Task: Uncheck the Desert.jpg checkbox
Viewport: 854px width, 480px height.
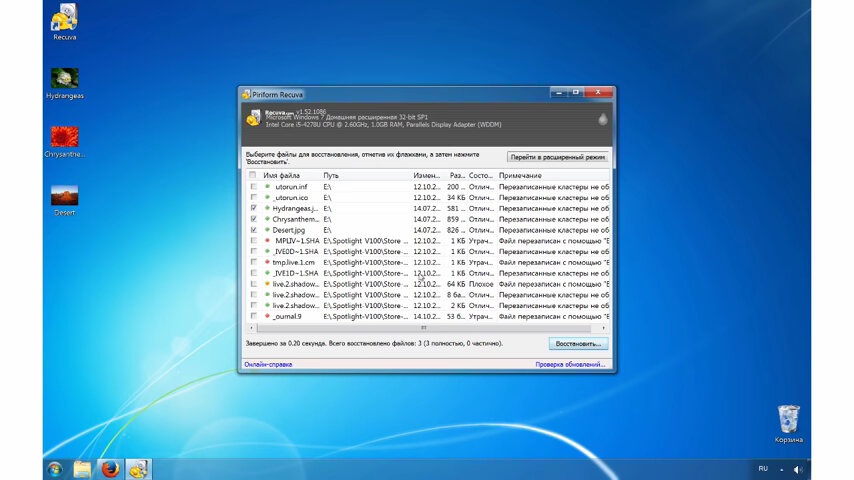Action: [254, 230]
